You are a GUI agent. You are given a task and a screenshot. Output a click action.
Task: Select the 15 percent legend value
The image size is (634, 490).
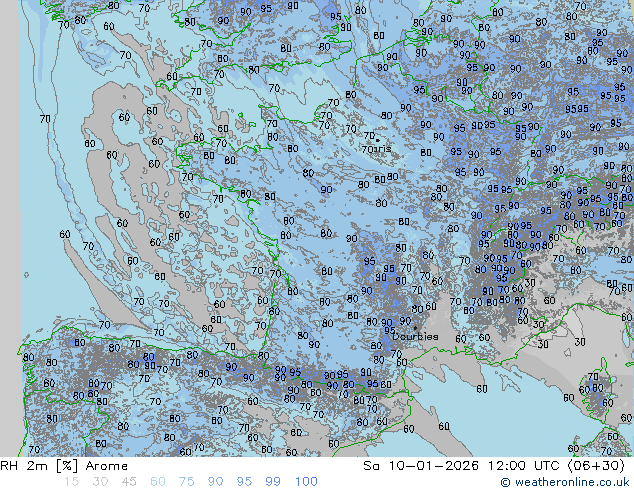(x=71, y=482)
